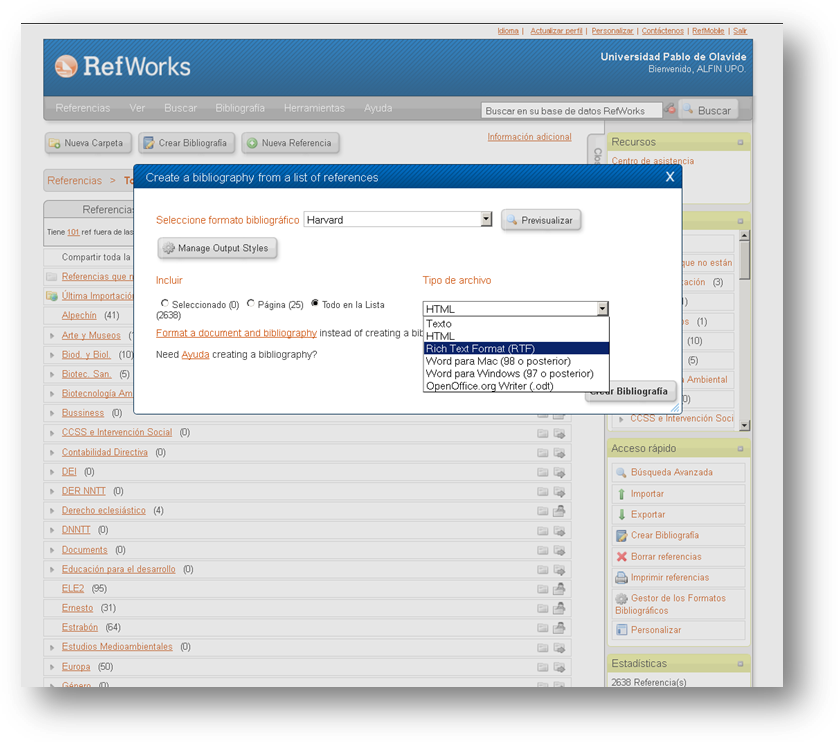This screenshot has height=742, width=838.
Task: Click the printer icon for Imprimir referencias
Action: pyautogui.click(x=621, y=577)
